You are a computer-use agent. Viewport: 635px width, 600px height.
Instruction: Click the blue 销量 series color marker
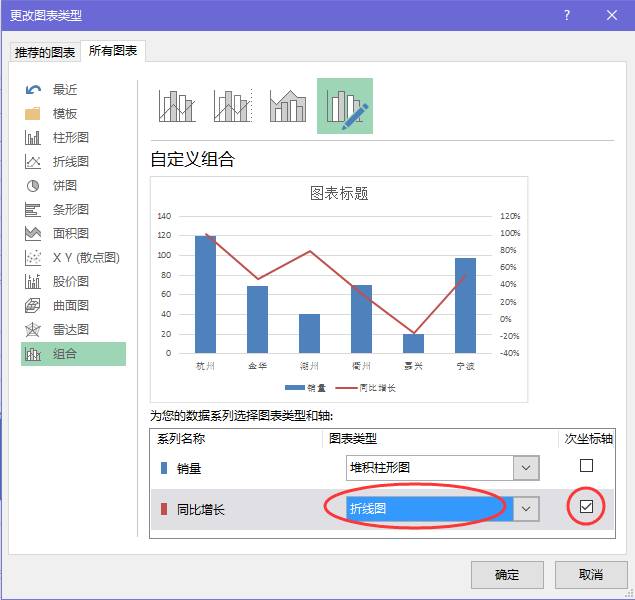[x=164, y=468]
